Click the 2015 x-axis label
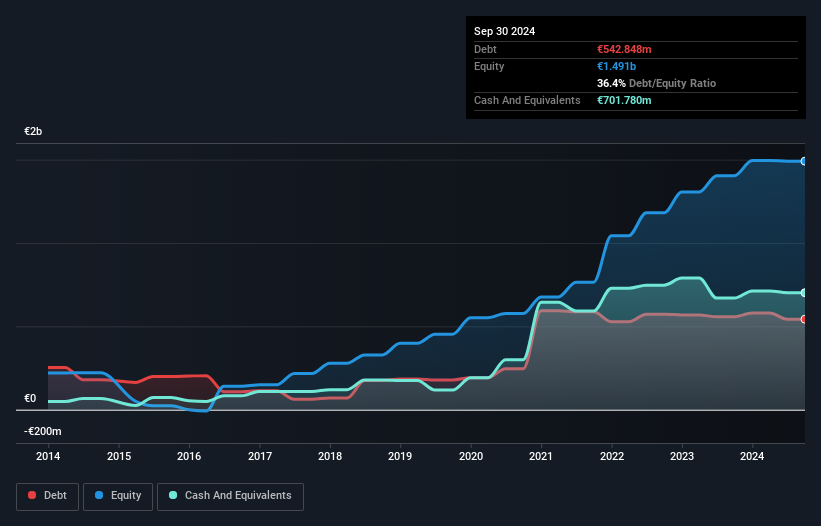821x526 pixels. coord(119,456)
